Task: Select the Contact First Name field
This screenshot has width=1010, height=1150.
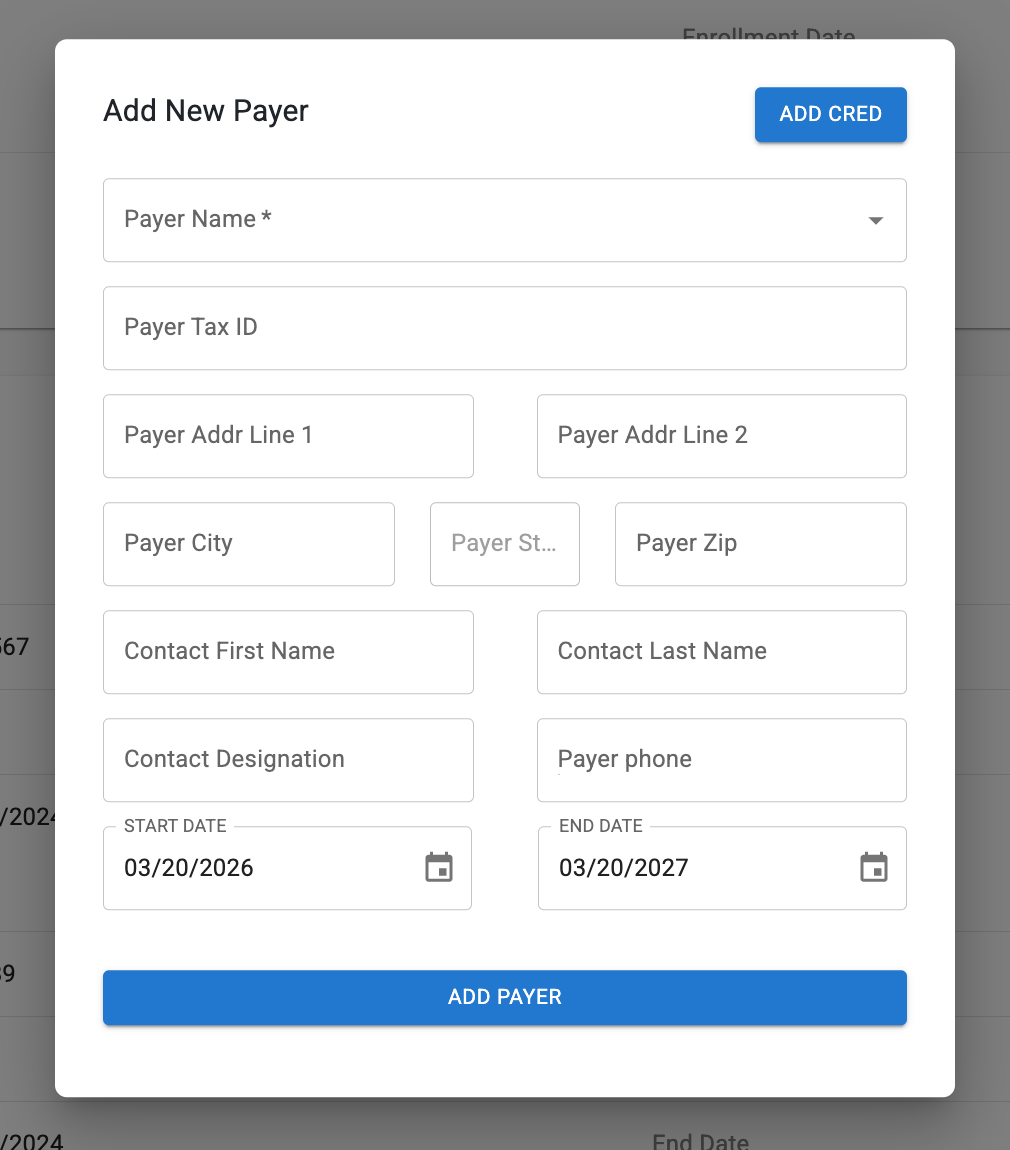Action: (288, 652)
